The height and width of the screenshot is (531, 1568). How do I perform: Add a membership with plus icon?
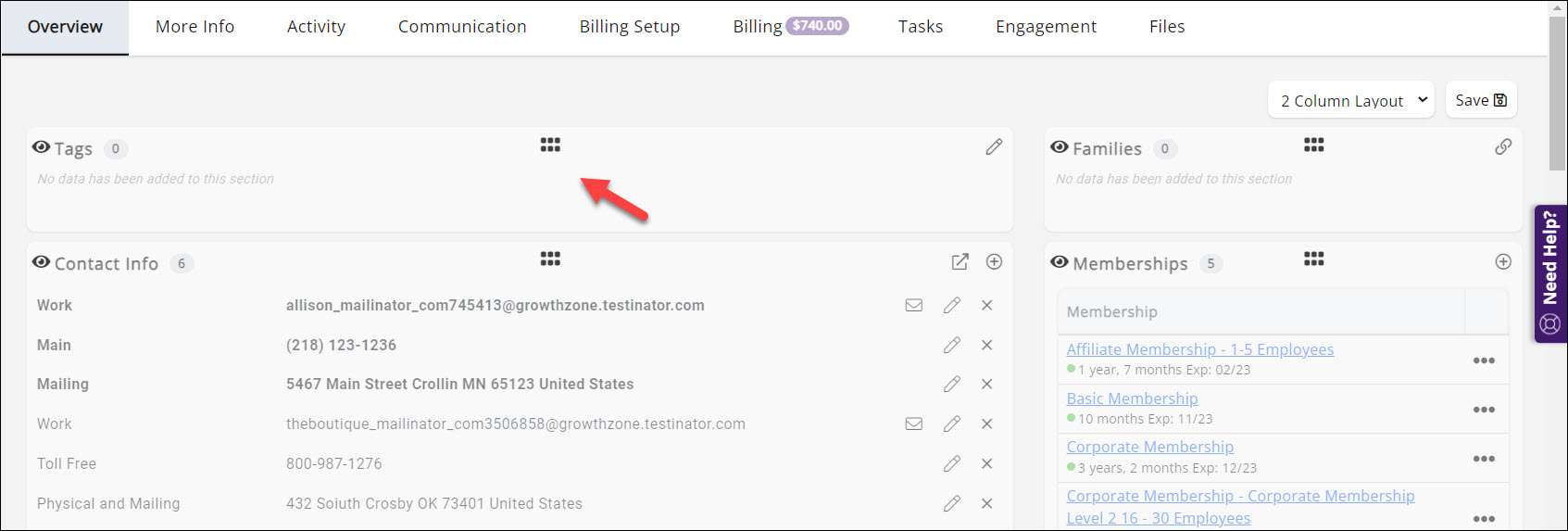click(x=1503, y=262)
